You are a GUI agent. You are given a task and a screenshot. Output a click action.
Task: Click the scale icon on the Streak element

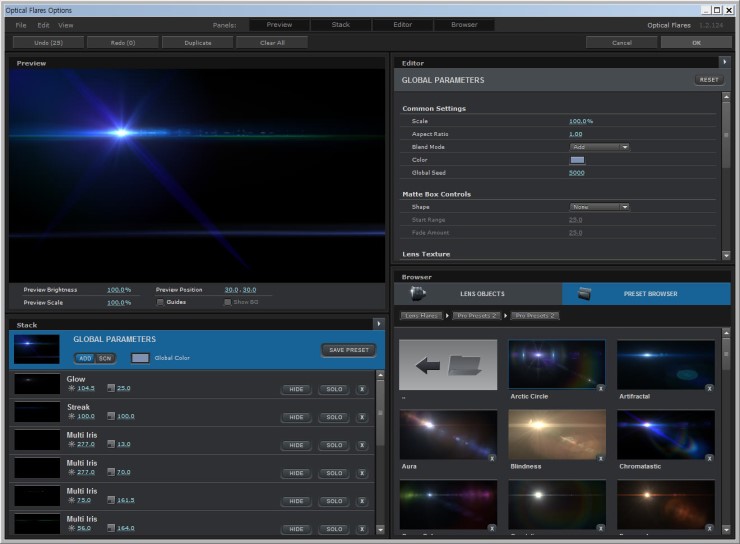coord(110,416)
